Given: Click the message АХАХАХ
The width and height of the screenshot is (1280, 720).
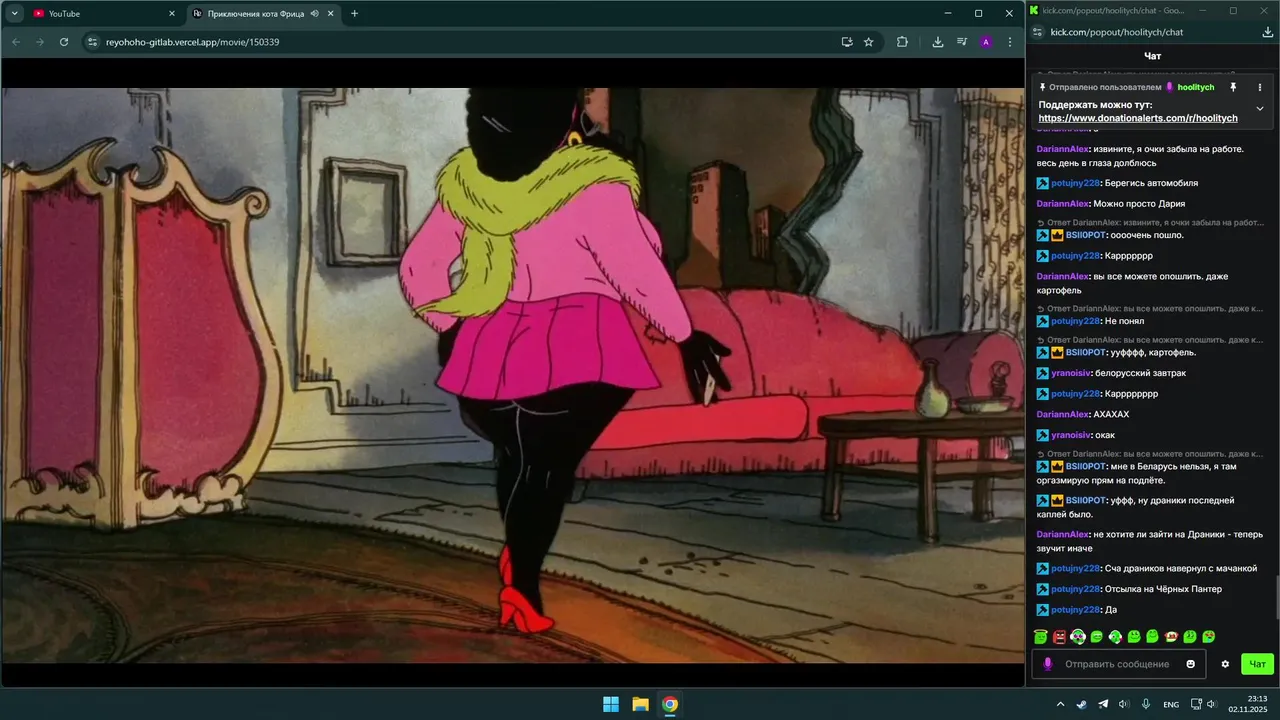Looking at the screenshot, I should pyautogui.click(x=1111, y=414).
